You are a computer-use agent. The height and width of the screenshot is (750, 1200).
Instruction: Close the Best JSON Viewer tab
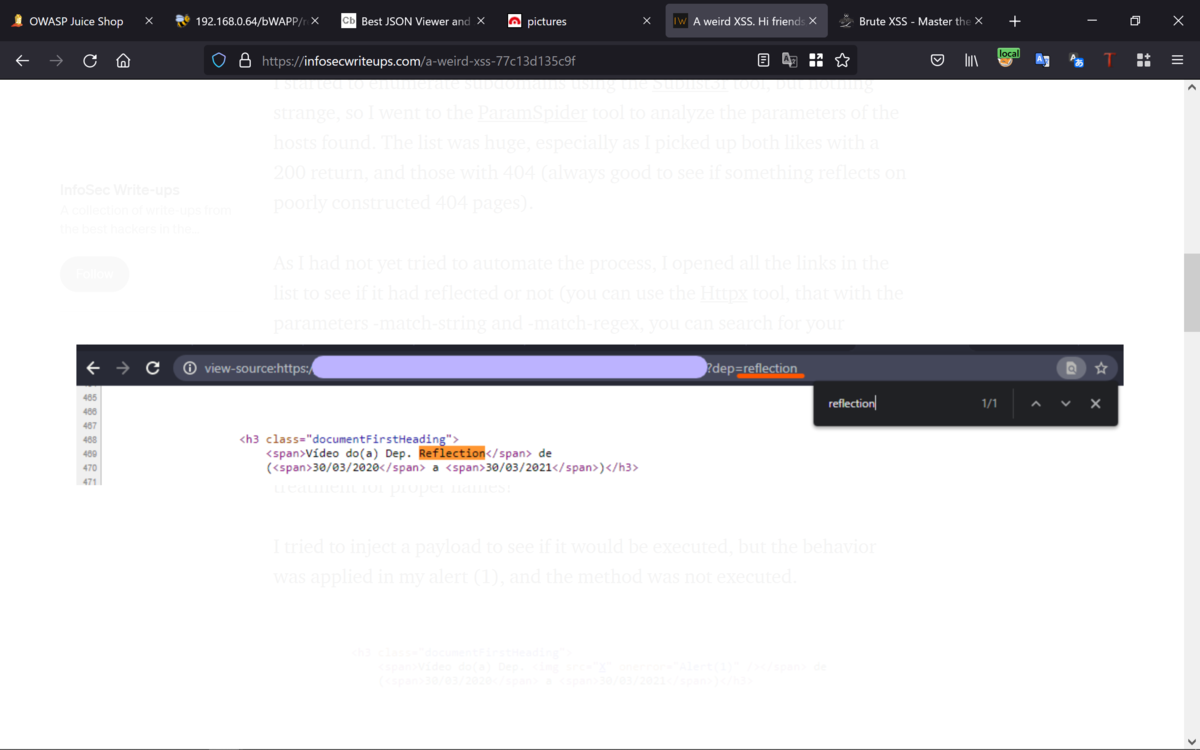pyautogui.click(x=481, y=21)
